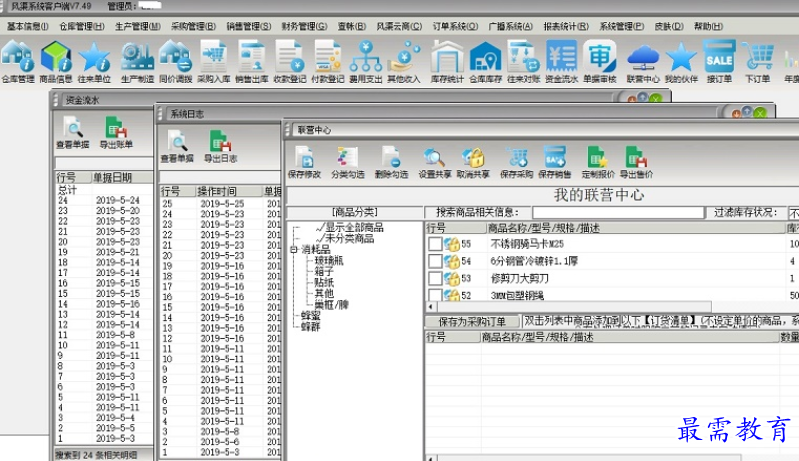
Task: Tick checkbox for 6分钢管冷镀锌1.1厚 row
Action: [x=435, y=261]
